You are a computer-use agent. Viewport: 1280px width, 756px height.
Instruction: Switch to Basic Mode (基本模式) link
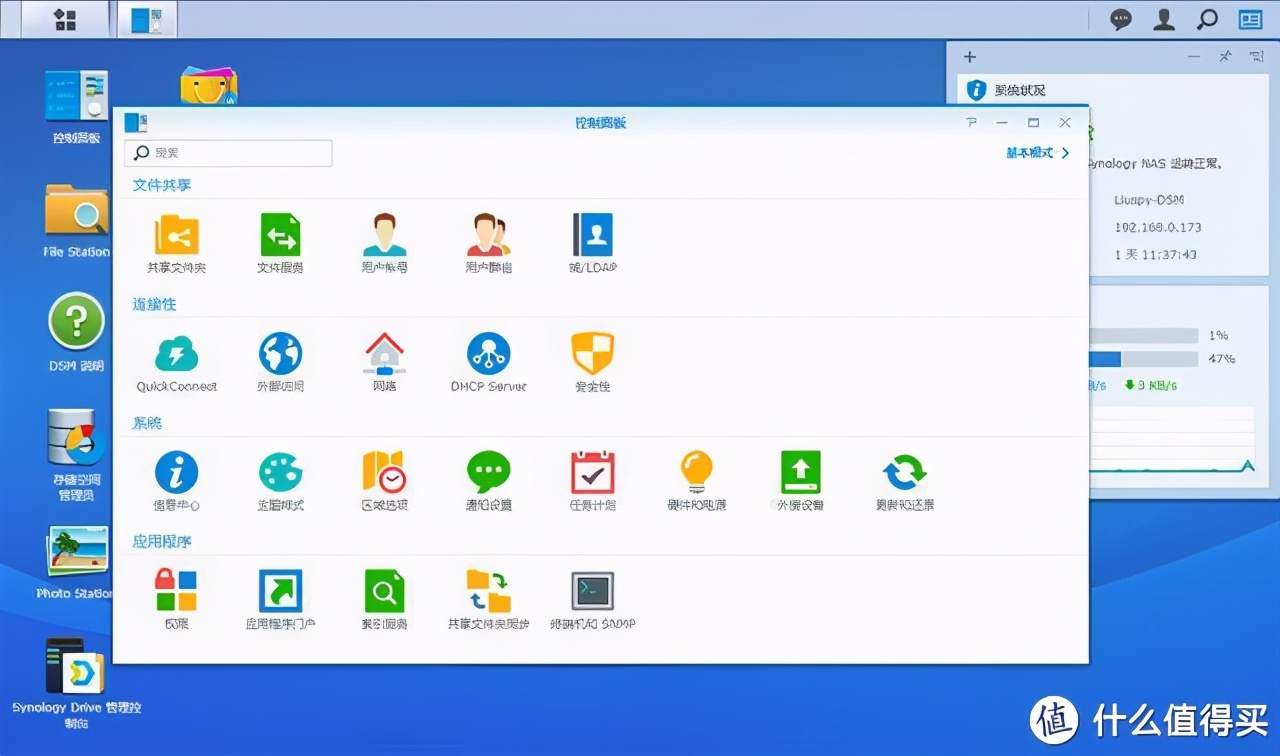pos(1038,153)
